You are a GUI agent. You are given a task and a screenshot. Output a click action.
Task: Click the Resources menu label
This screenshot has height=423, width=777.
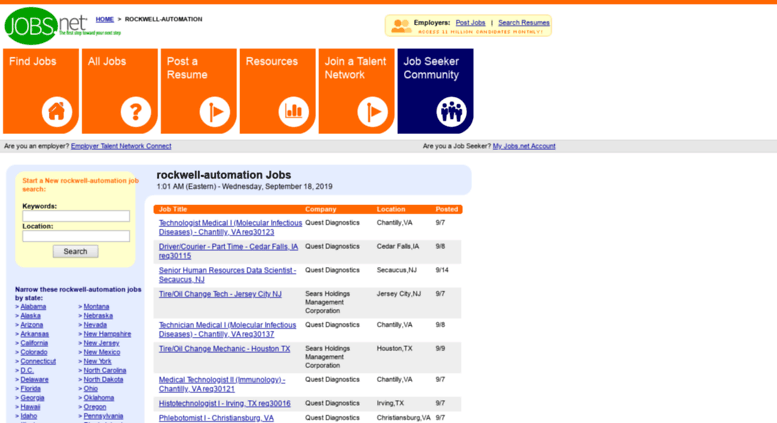pyautogui.click(x=272, y=61)
